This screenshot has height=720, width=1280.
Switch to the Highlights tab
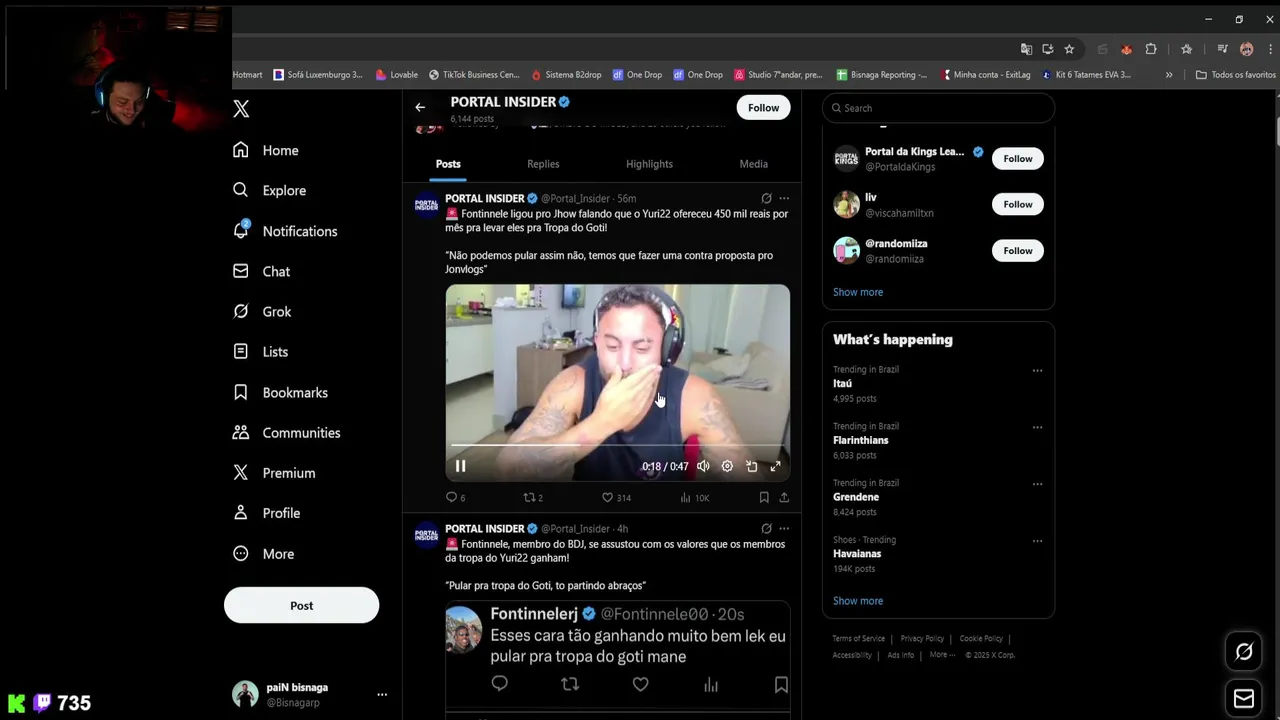click(649, 164)
